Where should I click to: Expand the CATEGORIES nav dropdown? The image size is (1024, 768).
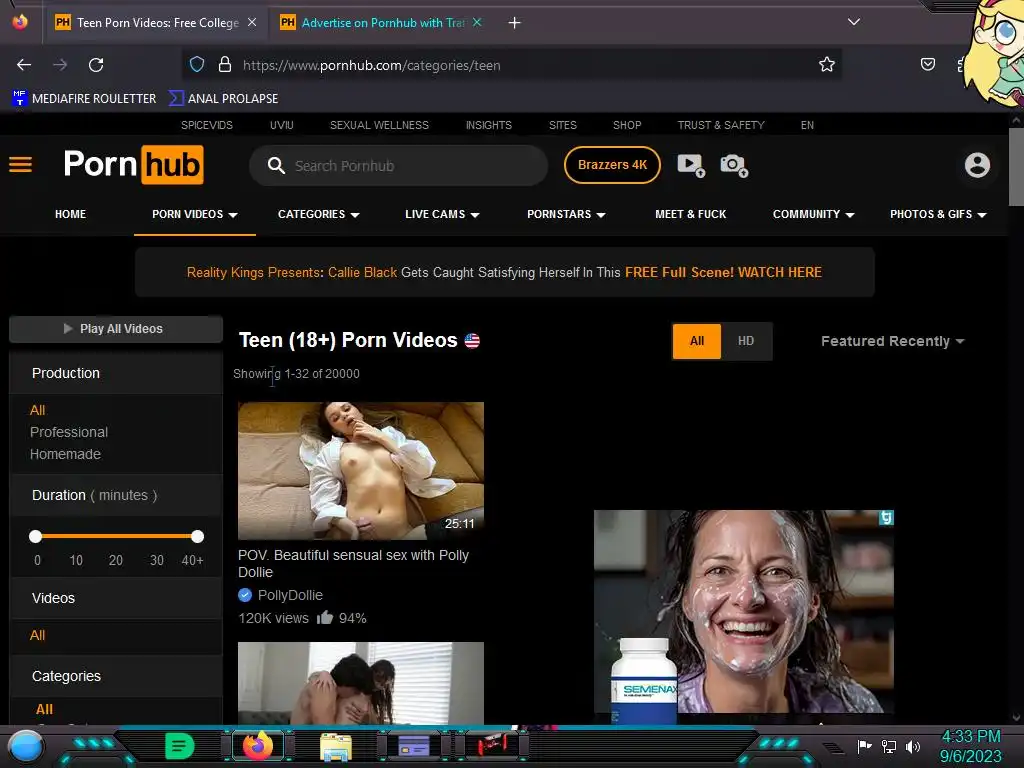click(x=319, y=214)
